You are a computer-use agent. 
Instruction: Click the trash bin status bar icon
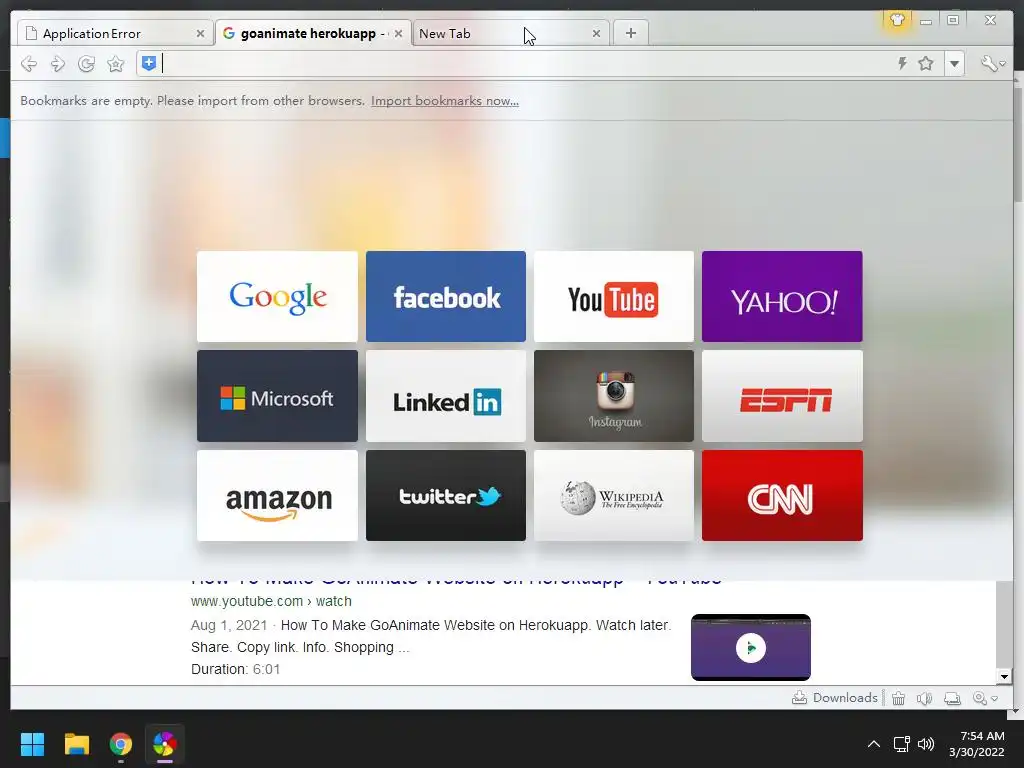(x=899, y=698)
